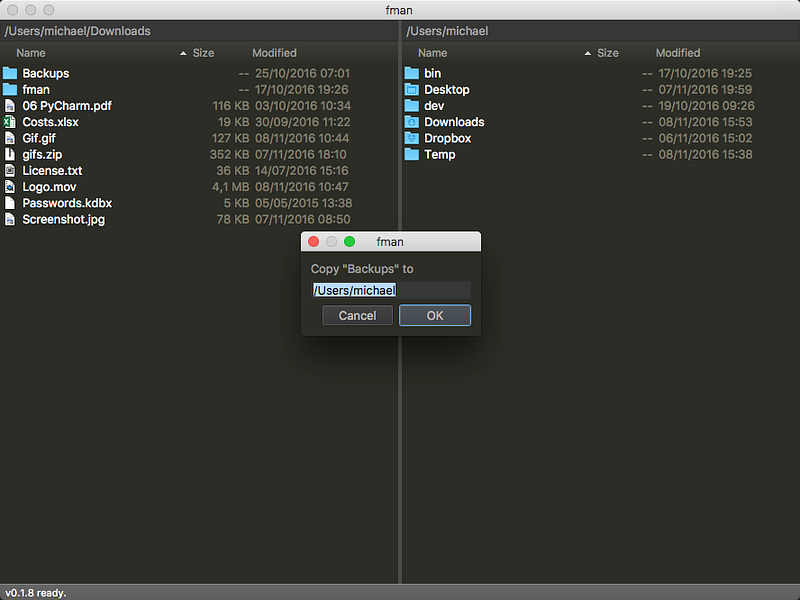
Task: Click the fman folder icon in left pane
Action: coord(10,90)
